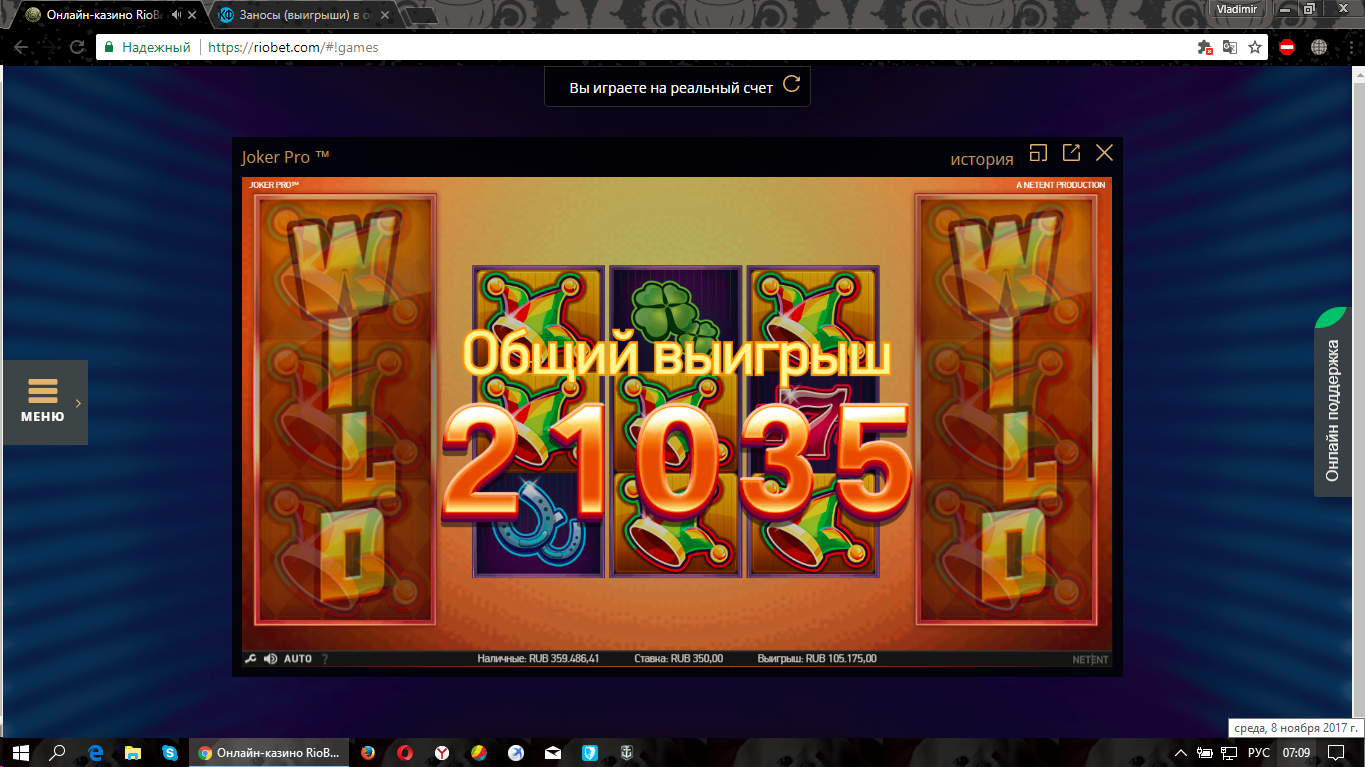Open World of Warships taskbar icon

(627, 752)
